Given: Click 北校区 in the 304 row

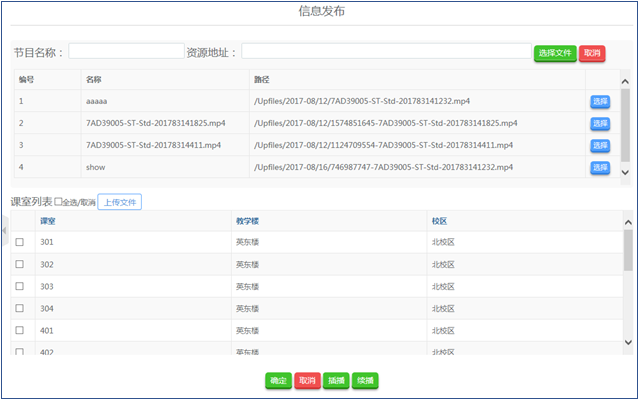Looking at the screenshot, I should (443, 309).
